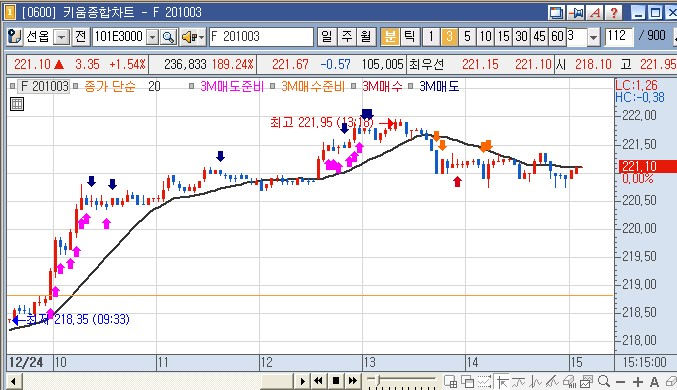This screenshot has width=677, height=390.
Task: Click the 전 button next to 선옵
Action: 81,37
